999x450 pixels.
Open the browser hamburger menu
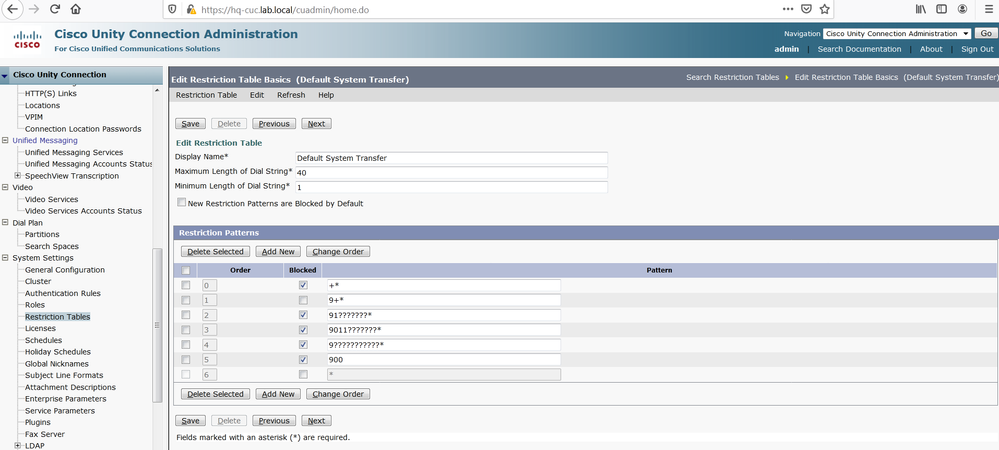[x=988, y=10]
